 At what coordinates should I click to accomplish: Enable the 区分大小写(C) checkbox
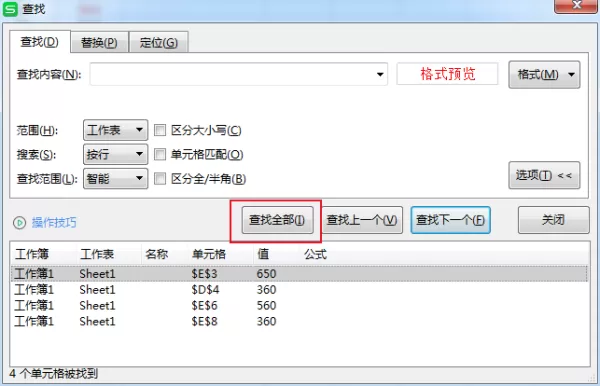pos(160,130)
